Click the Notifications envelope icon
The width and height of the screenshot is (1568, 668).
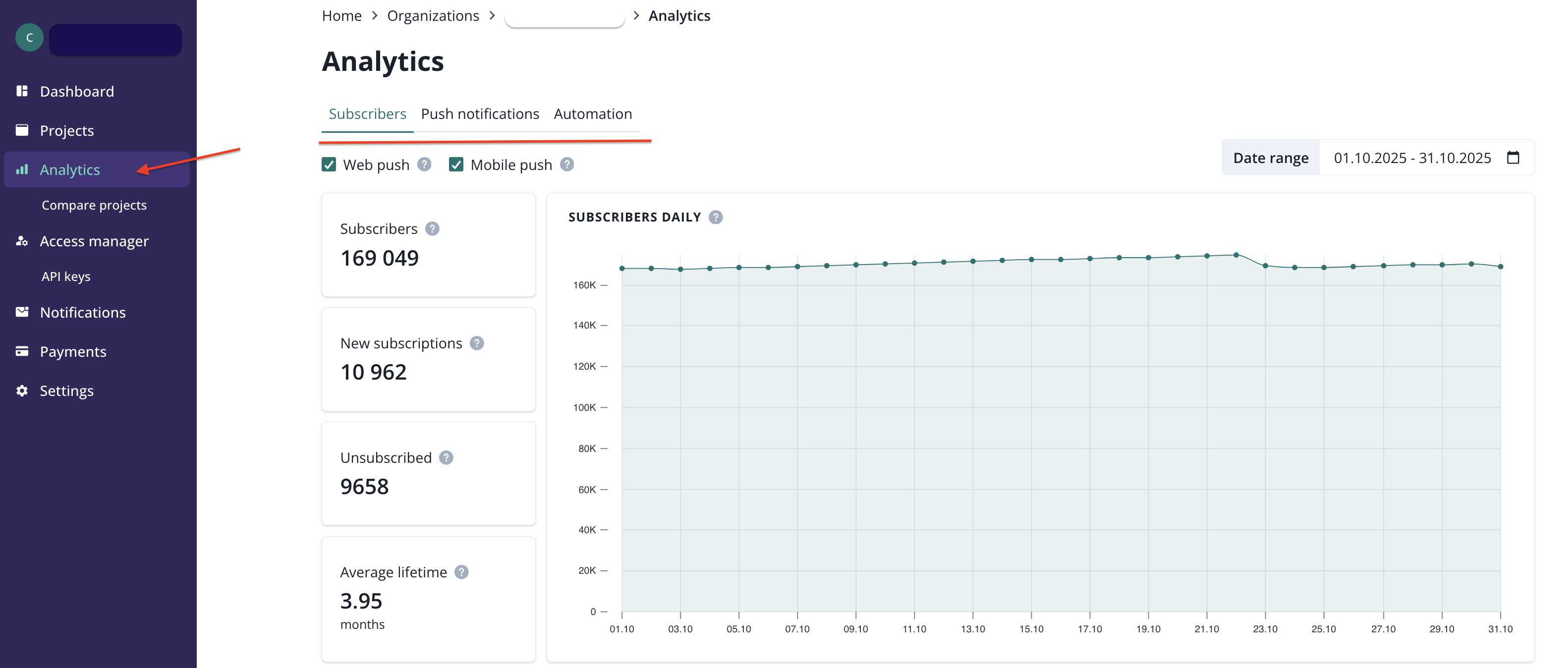tap(22, 312)
